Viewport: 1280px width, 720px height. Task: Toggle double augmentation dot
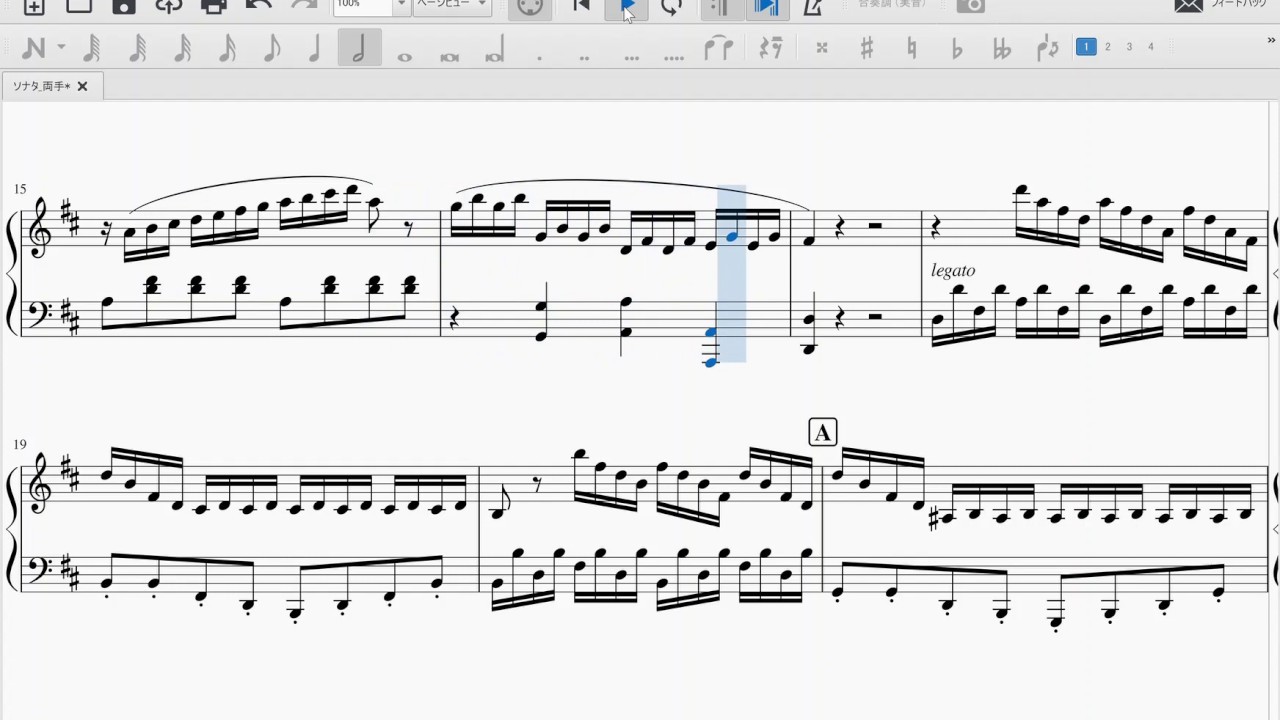pos(586,58)
